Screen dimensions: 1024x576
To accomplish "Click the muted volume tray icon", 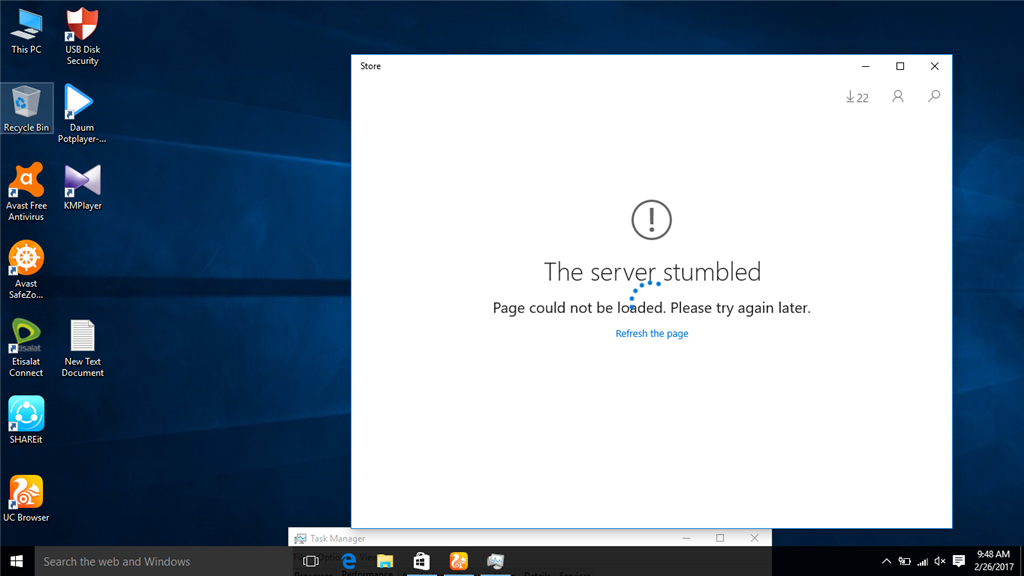I will click(x=940, y=561).
